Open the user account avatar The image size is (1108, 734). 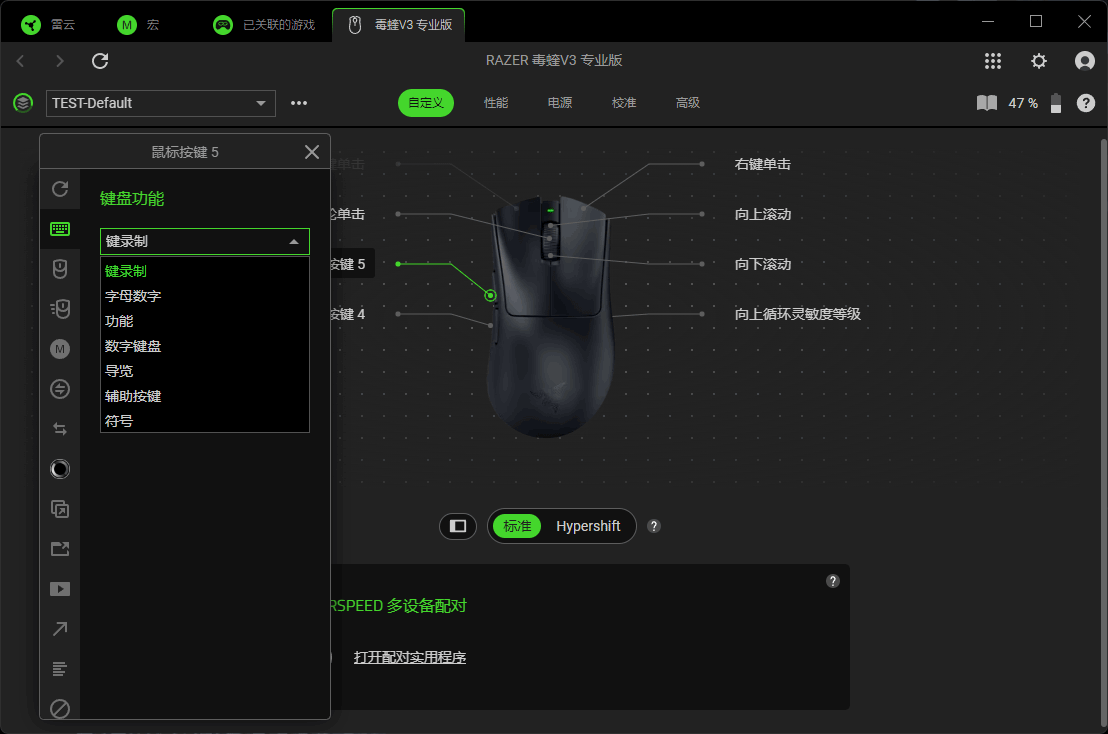1085,61
